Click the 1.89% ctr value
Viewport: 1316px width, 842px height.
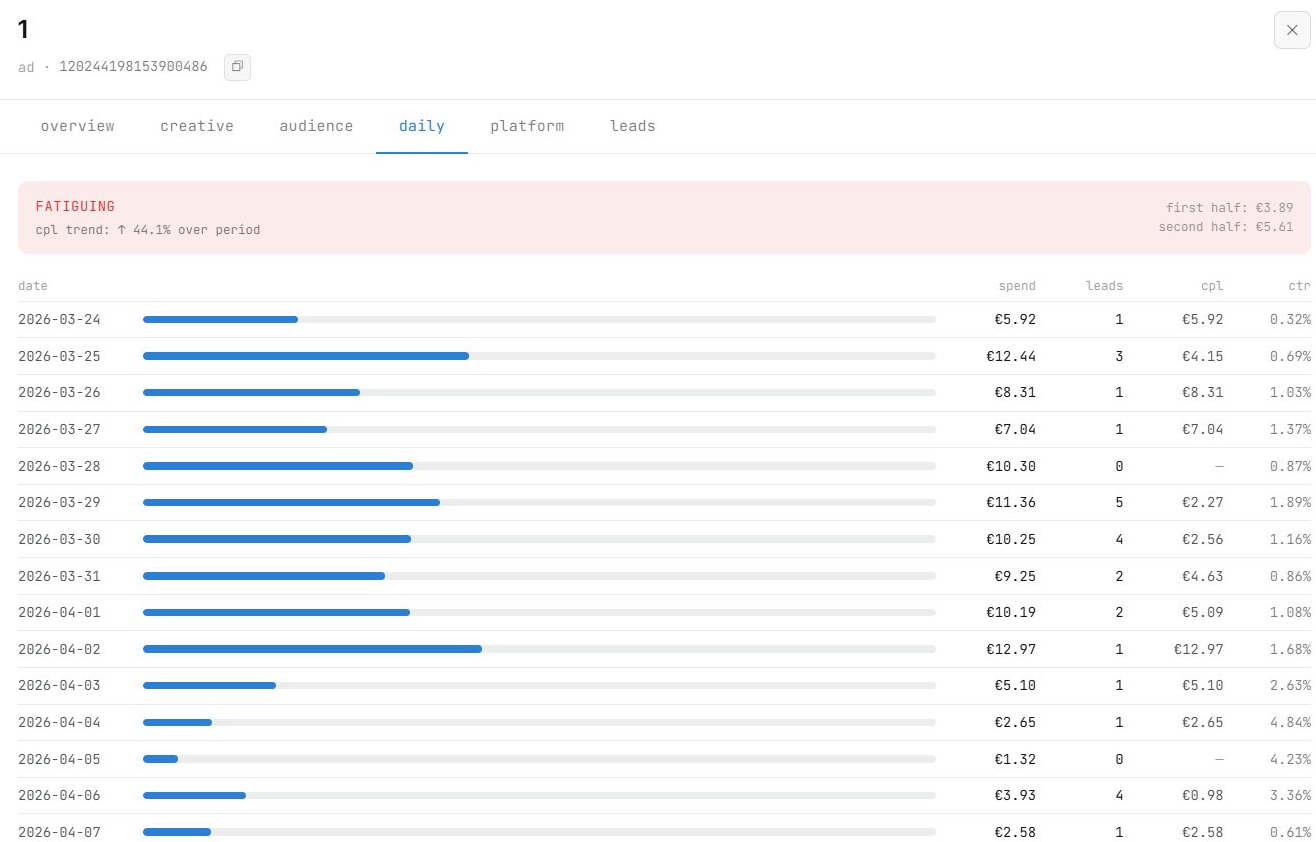(x=1290, y=502)
